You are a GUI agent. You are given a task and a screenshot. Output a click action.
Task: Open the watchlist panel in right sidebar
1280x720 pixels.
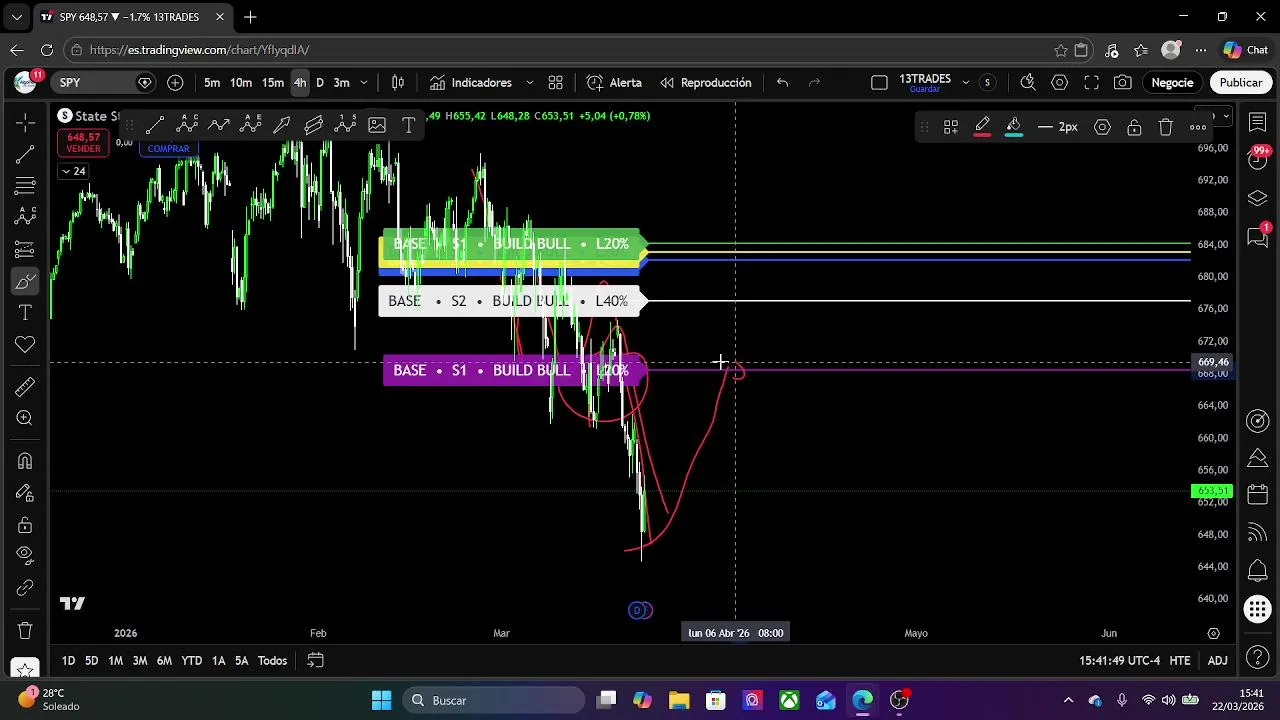click(x=1258, y=122)
